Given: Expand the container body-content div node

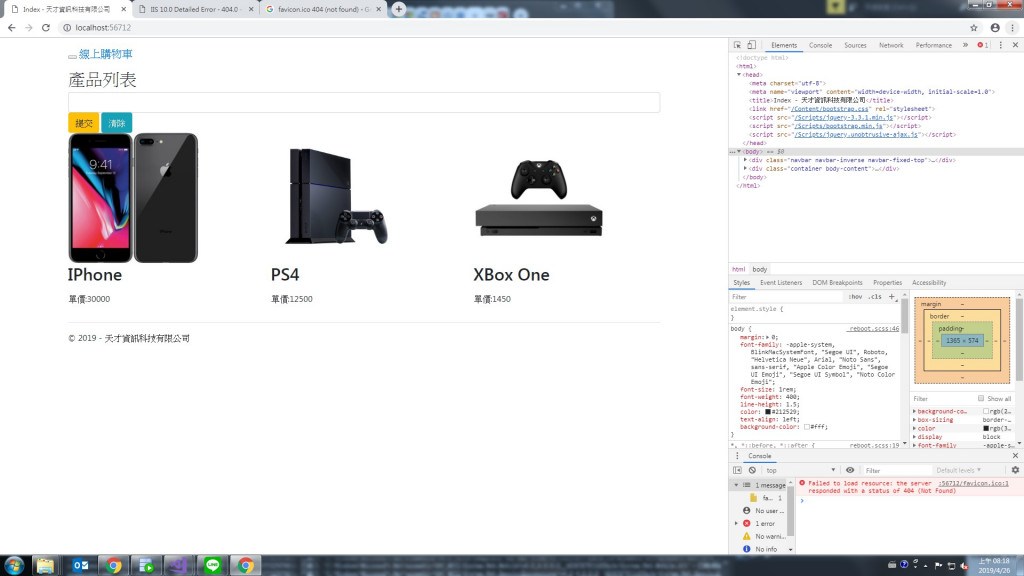Looking at the screenshot, I should [x=745, y=168].
